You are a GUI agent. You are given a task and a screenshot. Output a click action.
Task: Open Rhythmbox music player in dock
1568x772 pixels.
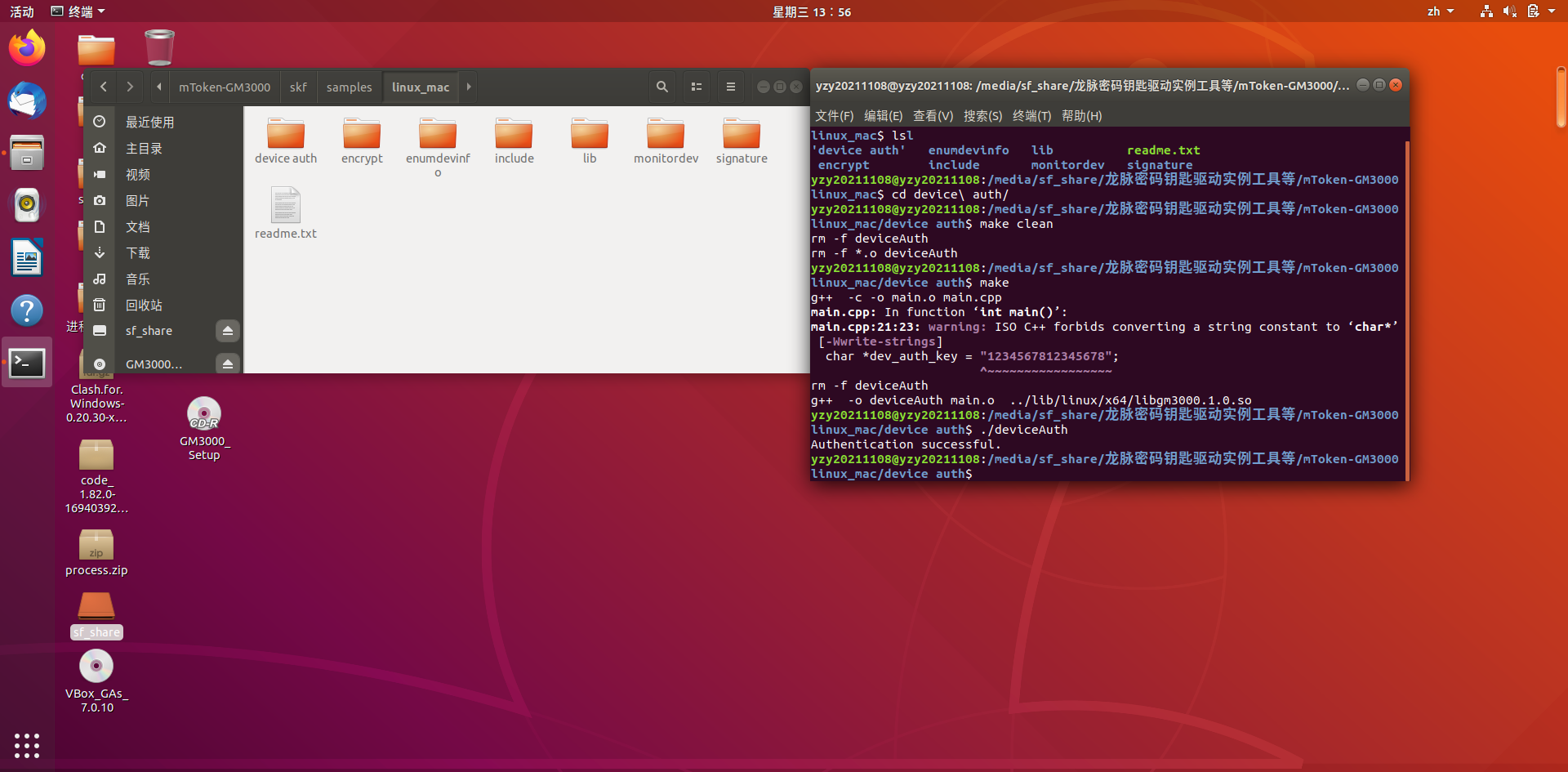point(27,205)
